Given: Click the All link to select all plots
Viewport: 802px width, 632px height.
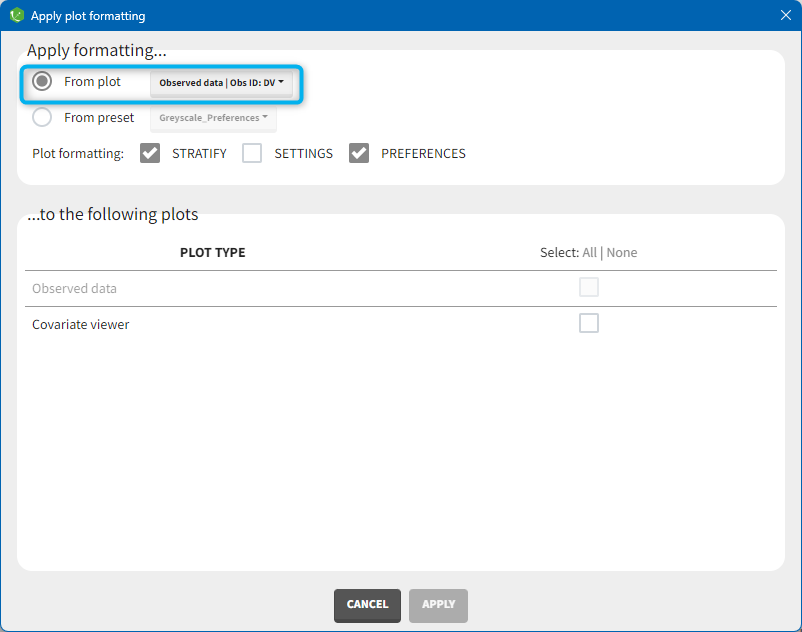Looking at the screenshot, I should pos(590,252).
